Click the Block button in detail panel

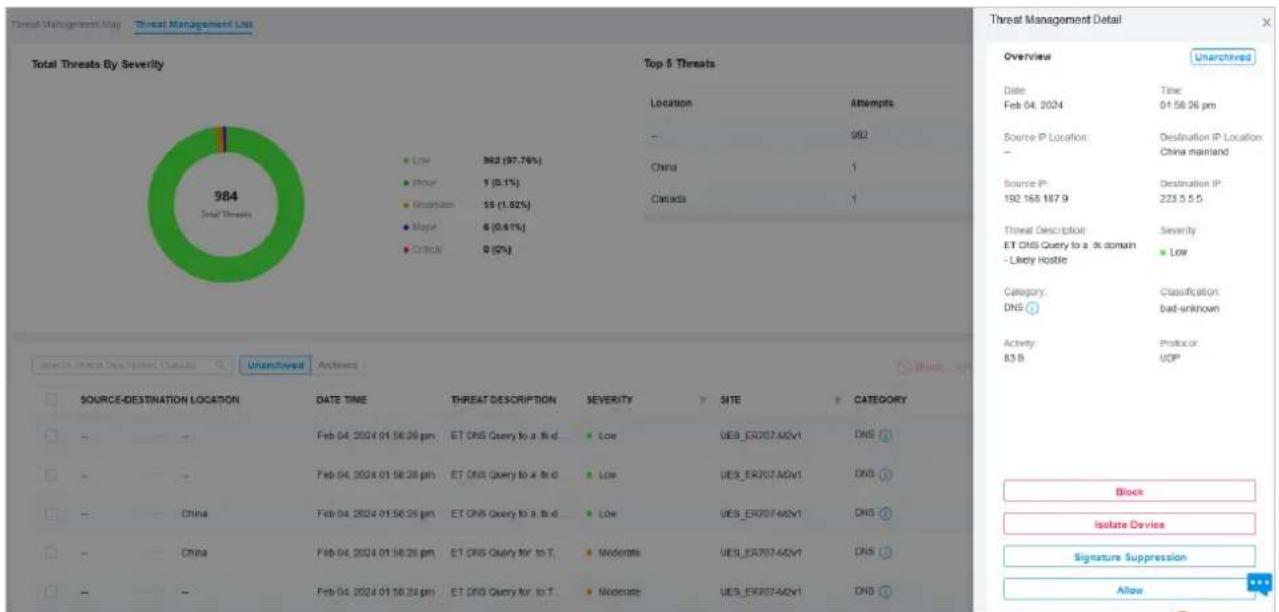1129,492
